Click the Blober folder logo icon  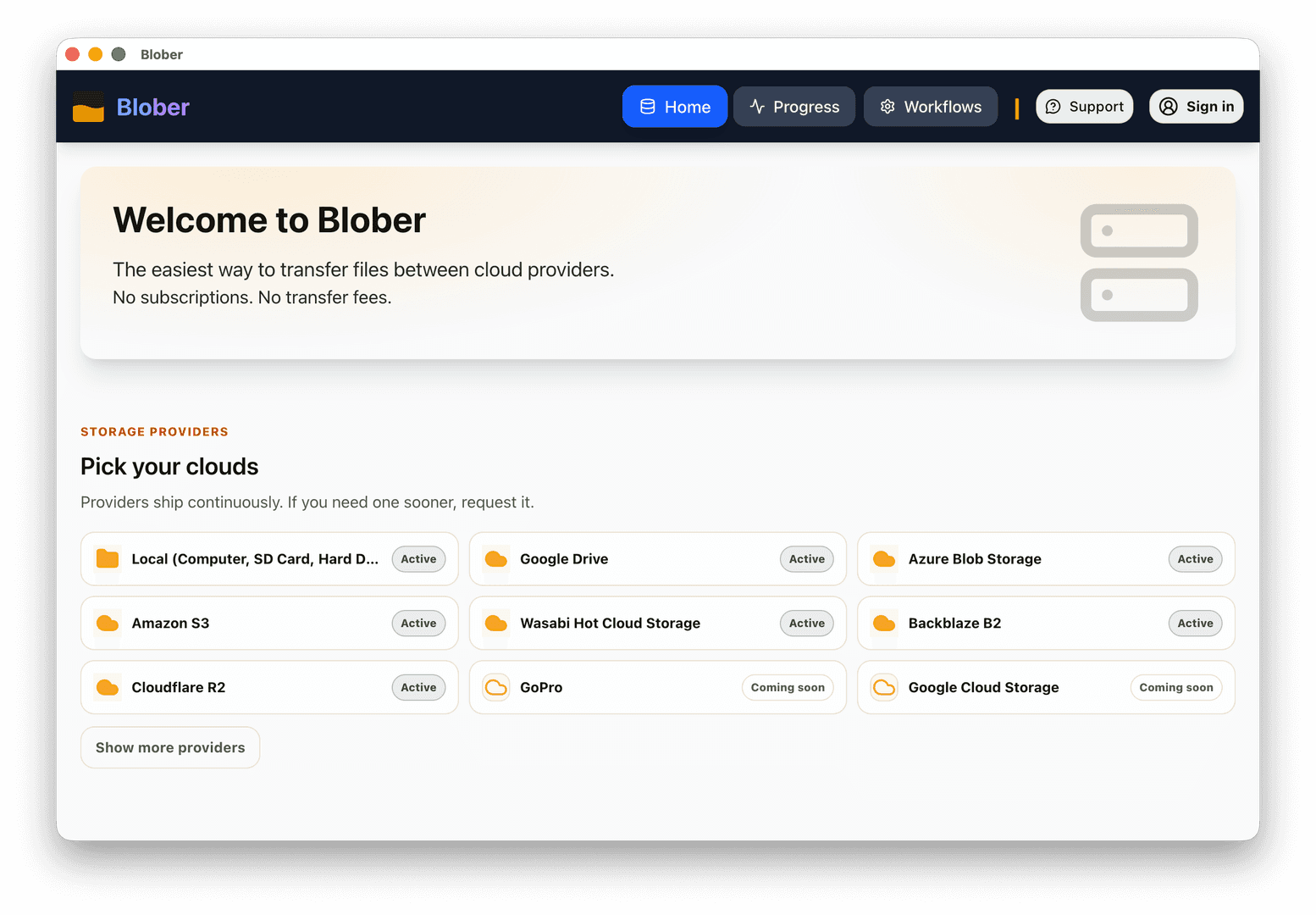pyautogui.click(x=87, y=106)
